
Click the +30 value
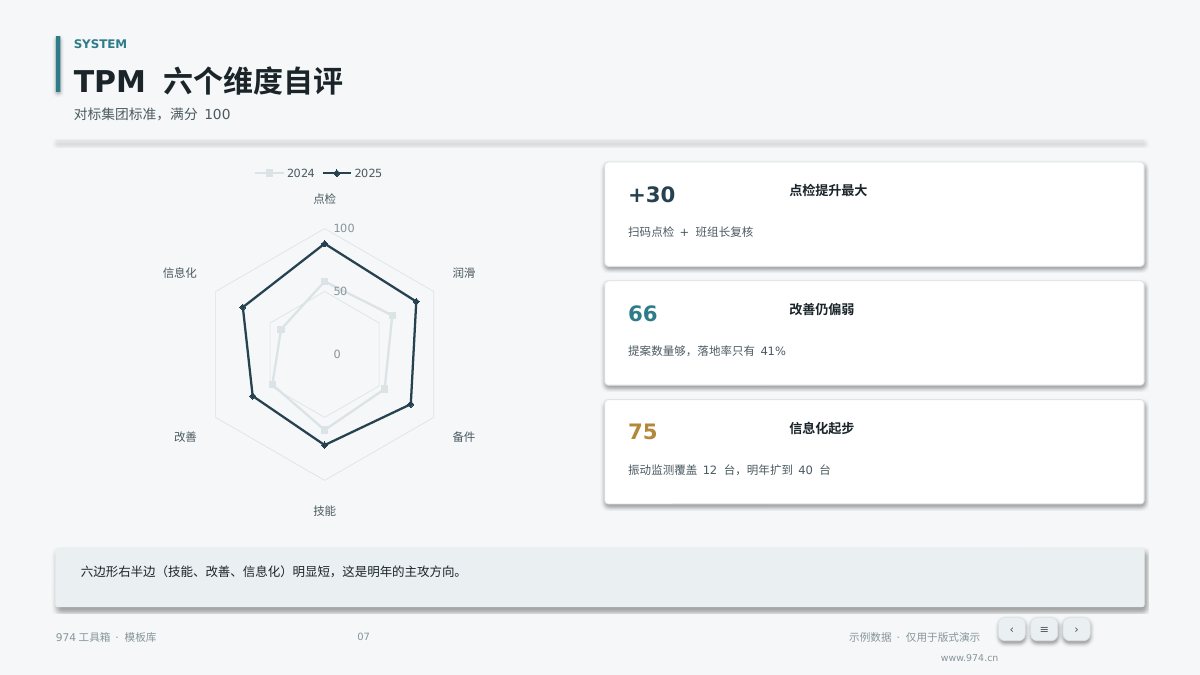click(x=652, y=195)
